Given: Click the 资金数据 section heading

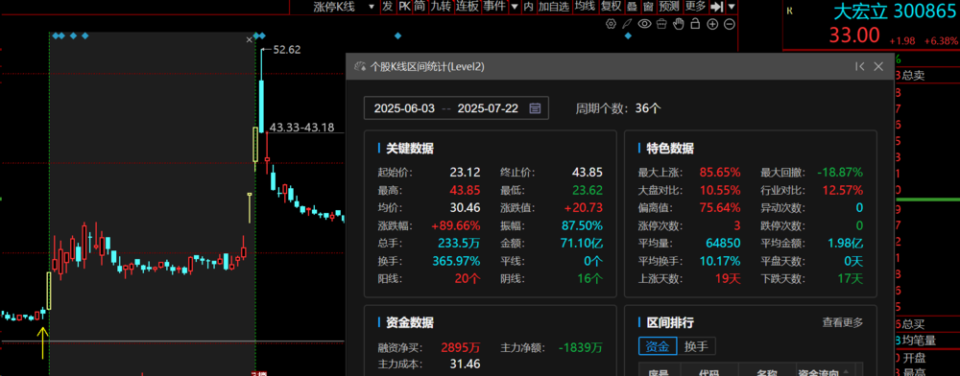Looking at the screenshot, I should click(410, 322).
